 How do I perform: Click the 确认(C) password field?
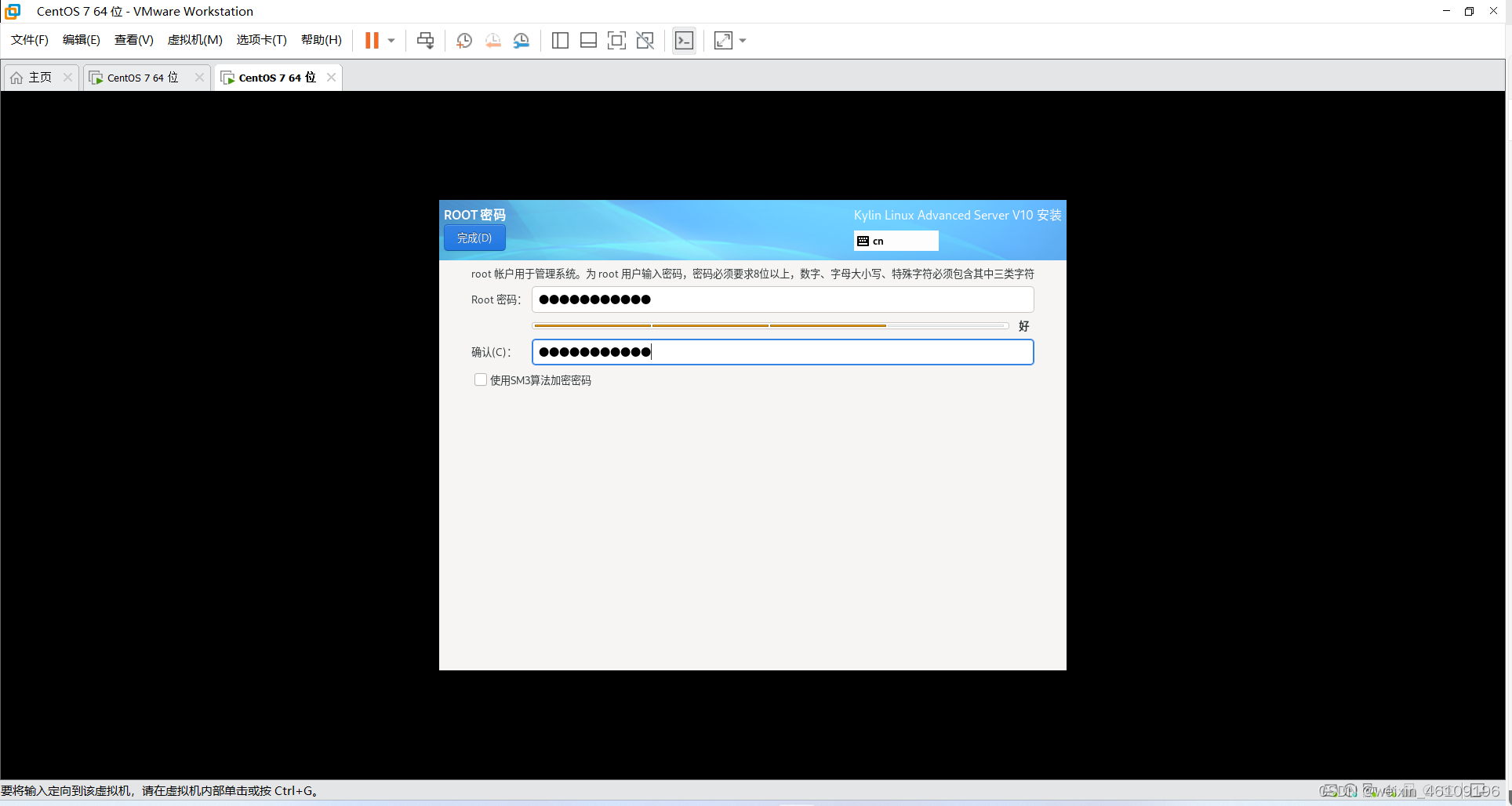(x=783, y=352)
